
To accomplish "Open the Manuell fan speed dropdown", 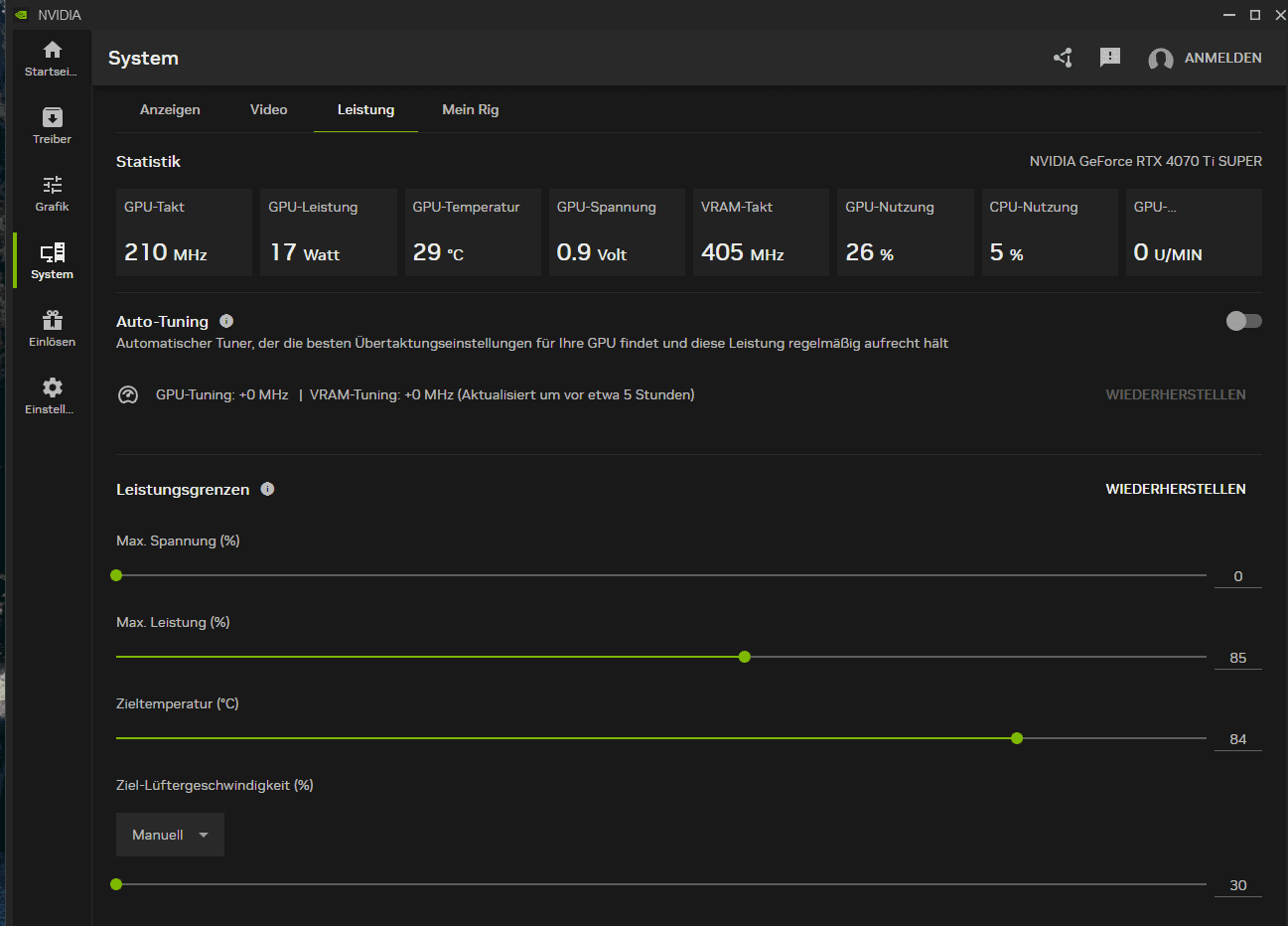I will coord(170,835).
